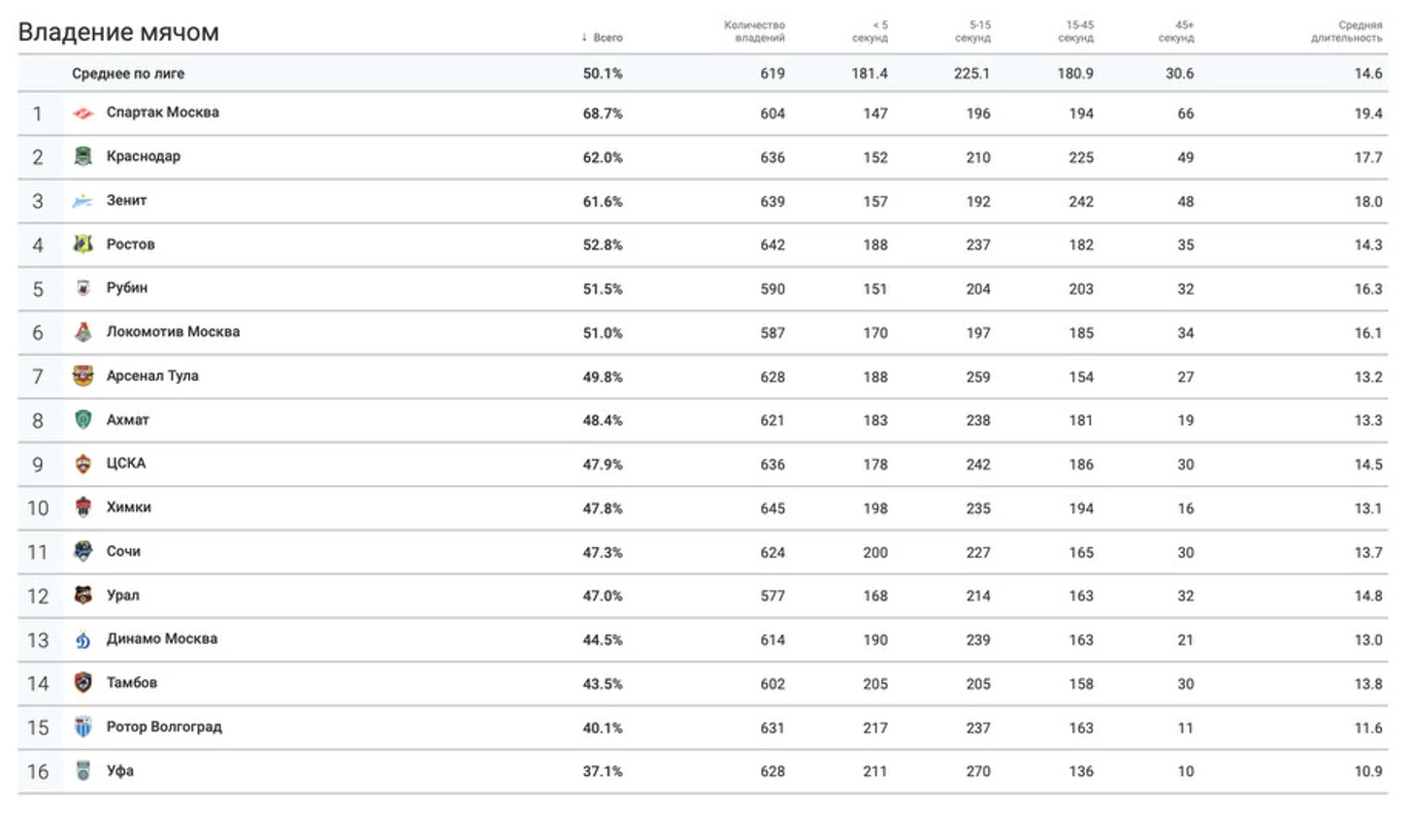Click the Спартак Москва team logo
The image size is (1417, 840).
pos(83,113)
